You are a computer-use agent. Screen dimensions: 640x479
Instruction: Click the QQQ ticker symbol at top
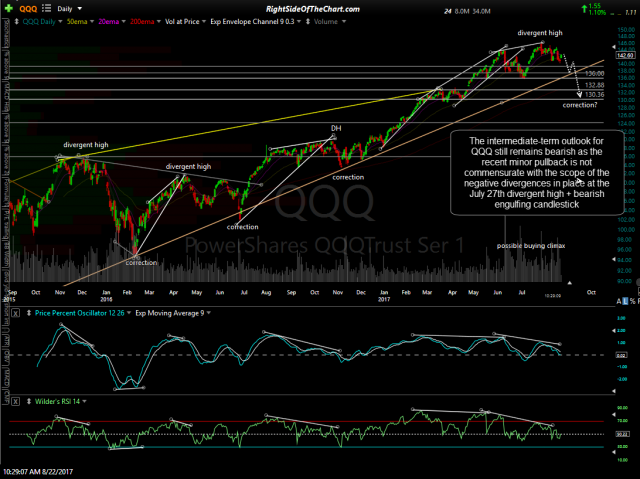(29, 9)
